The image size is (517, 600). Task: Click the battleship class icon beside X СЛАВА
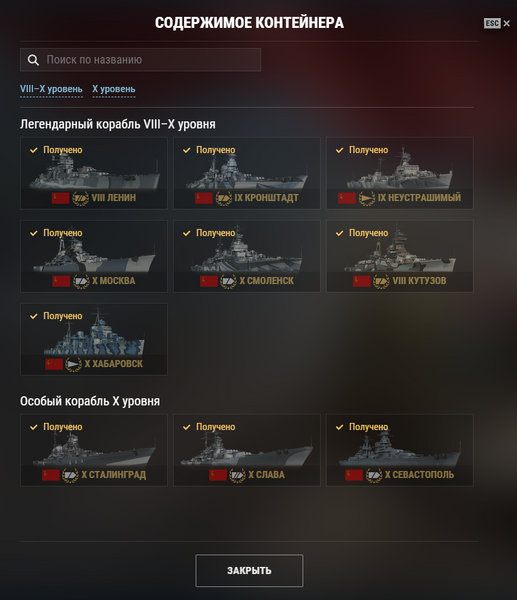click(237, 475)
